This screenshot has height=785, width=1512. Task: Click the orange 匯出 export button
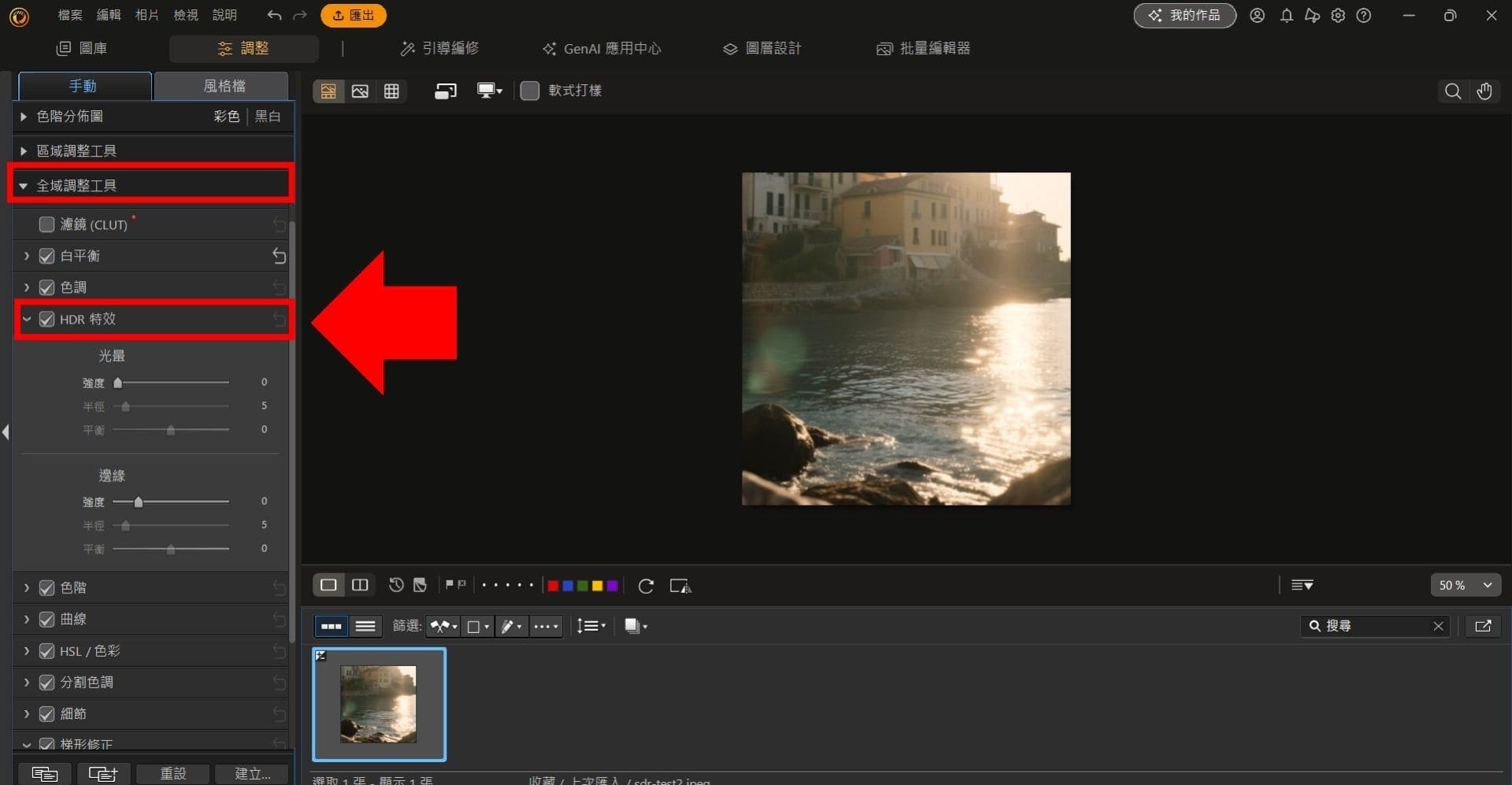(x=354, y=15)
